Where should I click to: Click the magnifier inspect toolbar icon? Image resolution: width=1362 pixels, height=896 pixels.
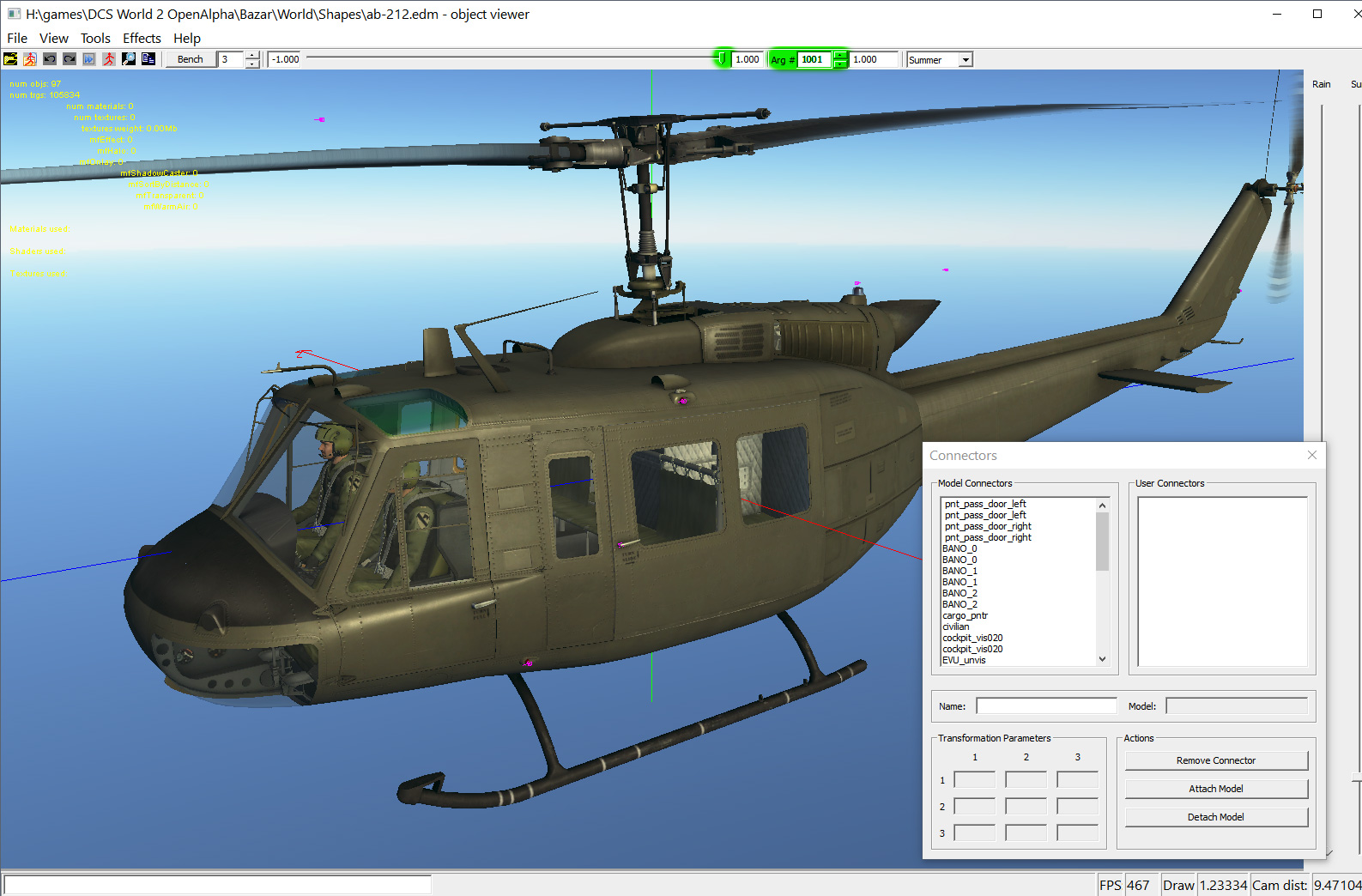coord(129,59)
